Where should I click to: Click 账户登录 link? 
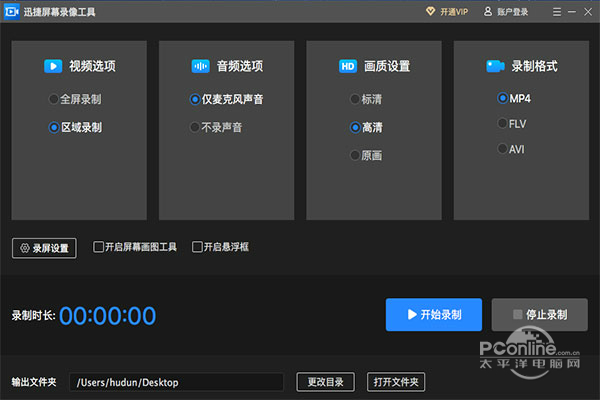(x=512, y=12)
